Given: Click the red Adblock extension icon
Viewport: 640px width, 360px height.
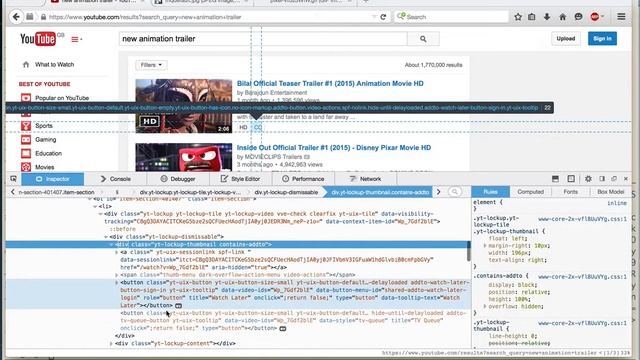Looking at the screenshot, I should point(595,17).
